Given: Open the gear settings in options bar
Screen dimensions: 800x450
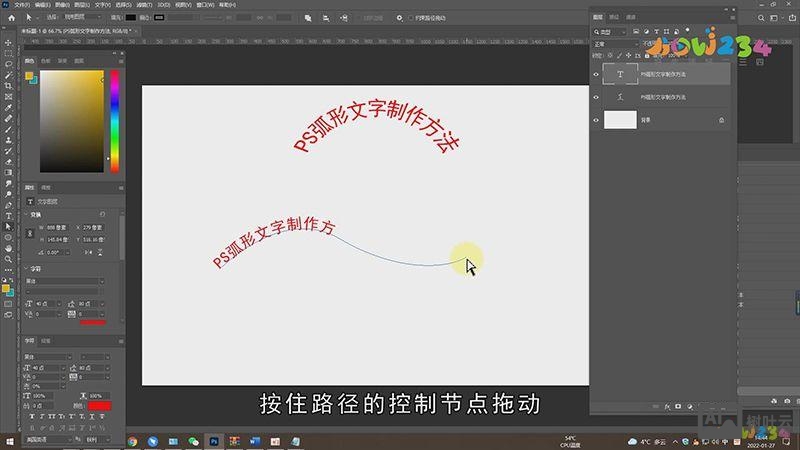Looking at the screenshot, I should tap(399, 18).
